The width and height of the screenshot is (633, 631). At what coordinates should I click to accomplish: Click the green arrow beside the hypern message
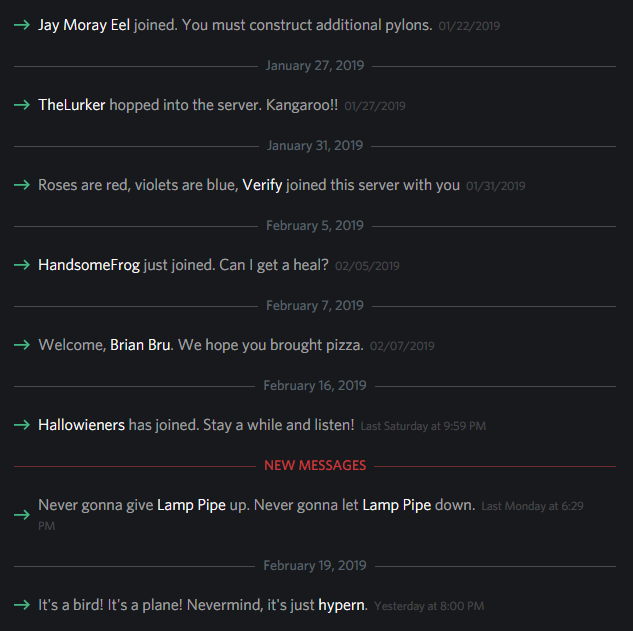(22, 605)
